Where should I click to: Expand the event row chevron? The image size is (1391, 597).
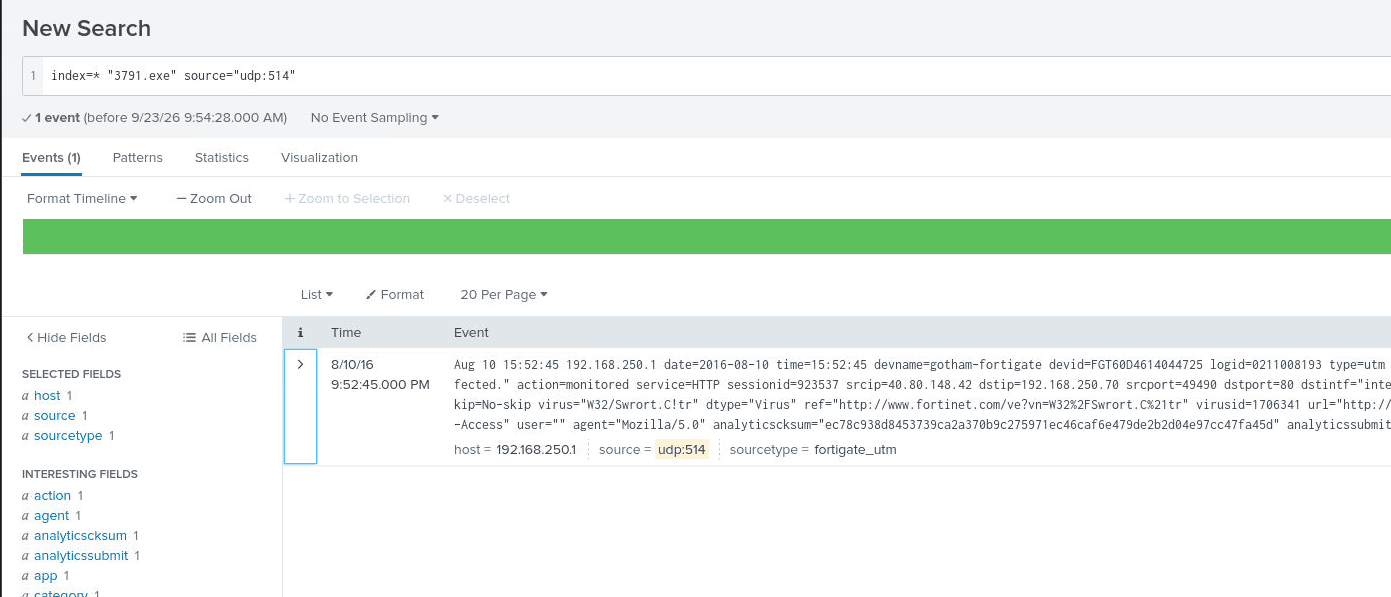coord(300,364)
